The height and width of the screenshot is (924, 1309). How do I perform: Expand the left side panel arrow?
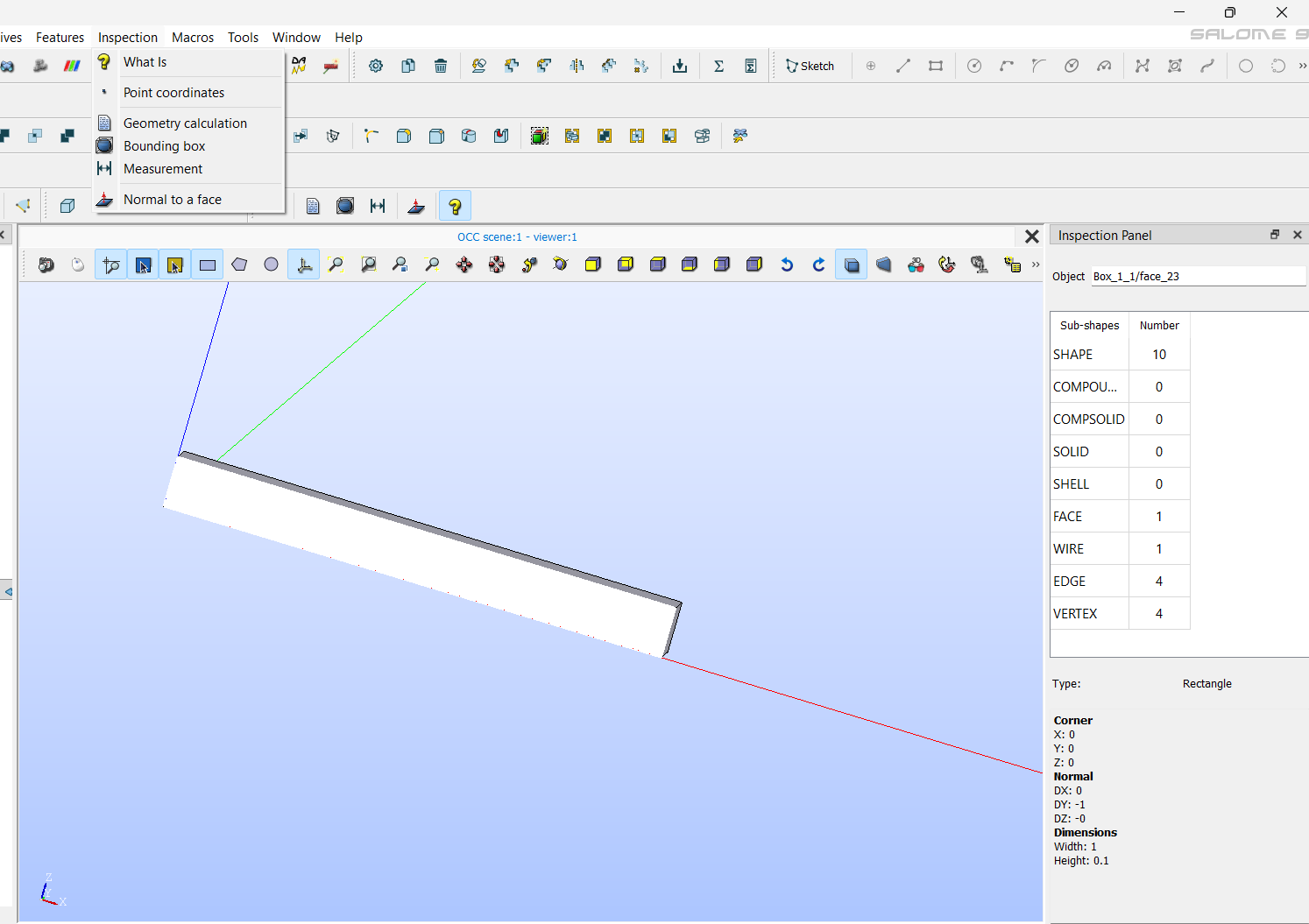(7, 592)
